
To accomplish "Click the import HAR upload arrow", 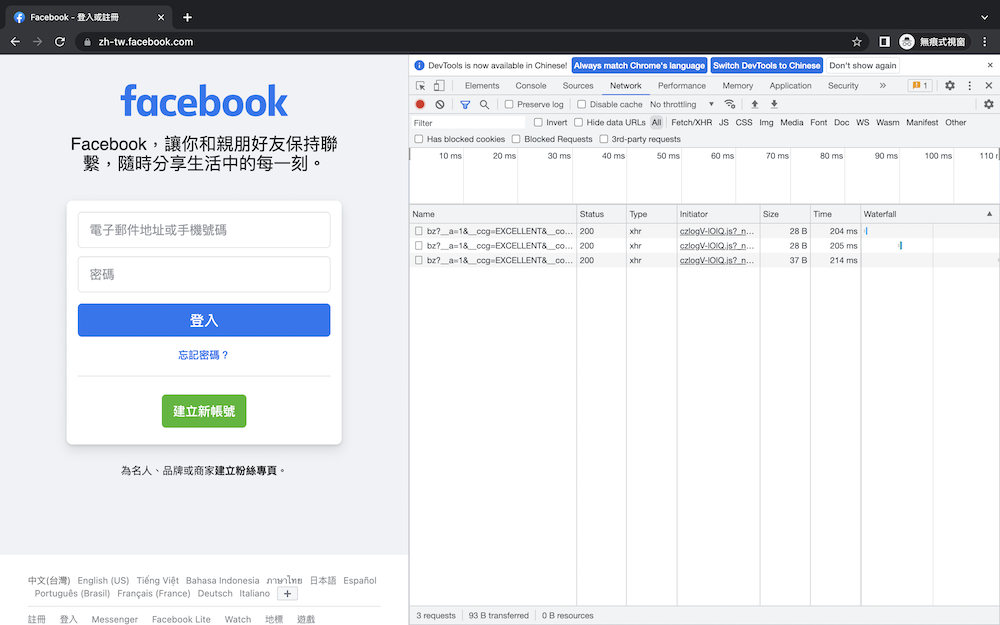I will (x=754, y=104).
